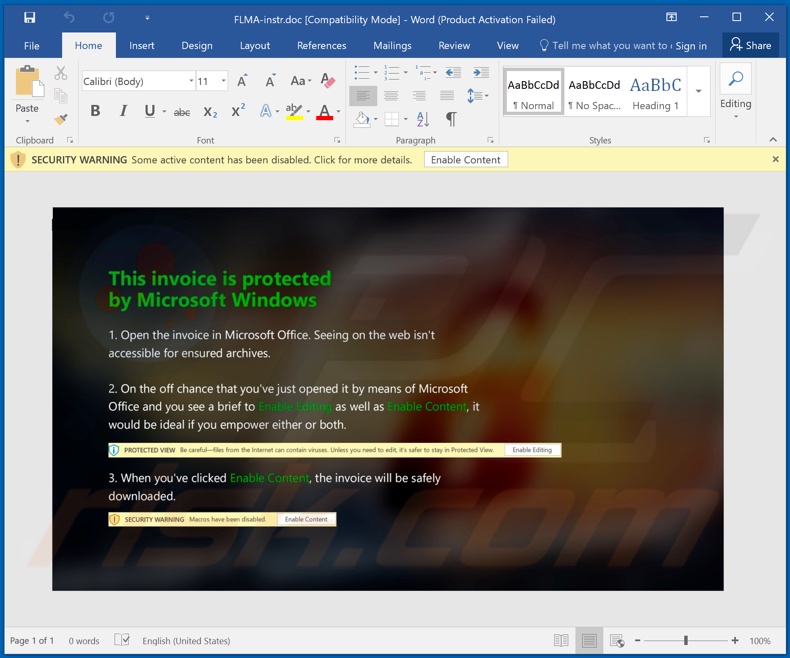Toggle Align Left paragraph alignment
790x658 pixels.
click(x=363, y=96)
